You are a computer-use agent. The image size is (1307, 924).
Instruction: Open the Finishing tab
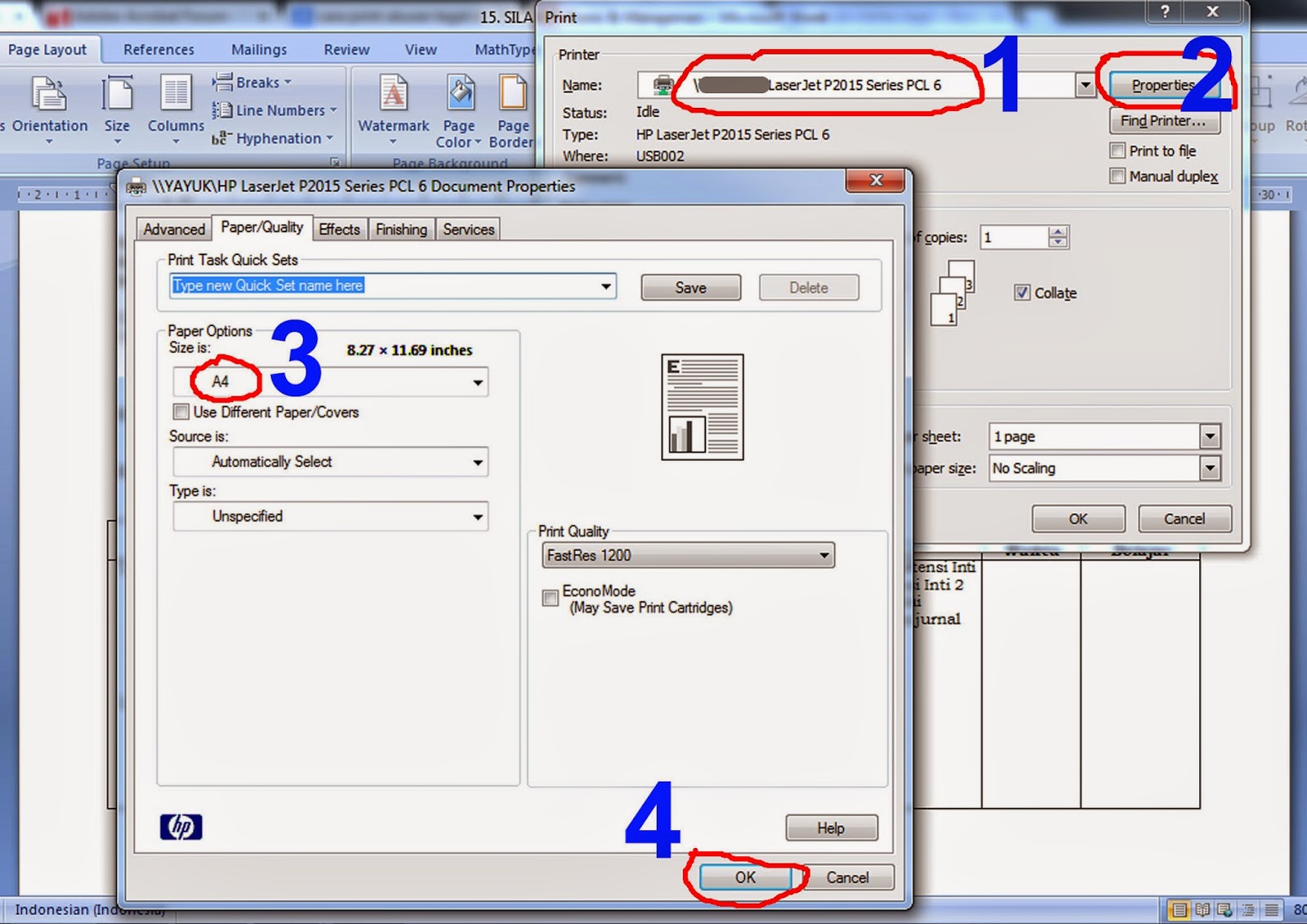pos(401,230)
